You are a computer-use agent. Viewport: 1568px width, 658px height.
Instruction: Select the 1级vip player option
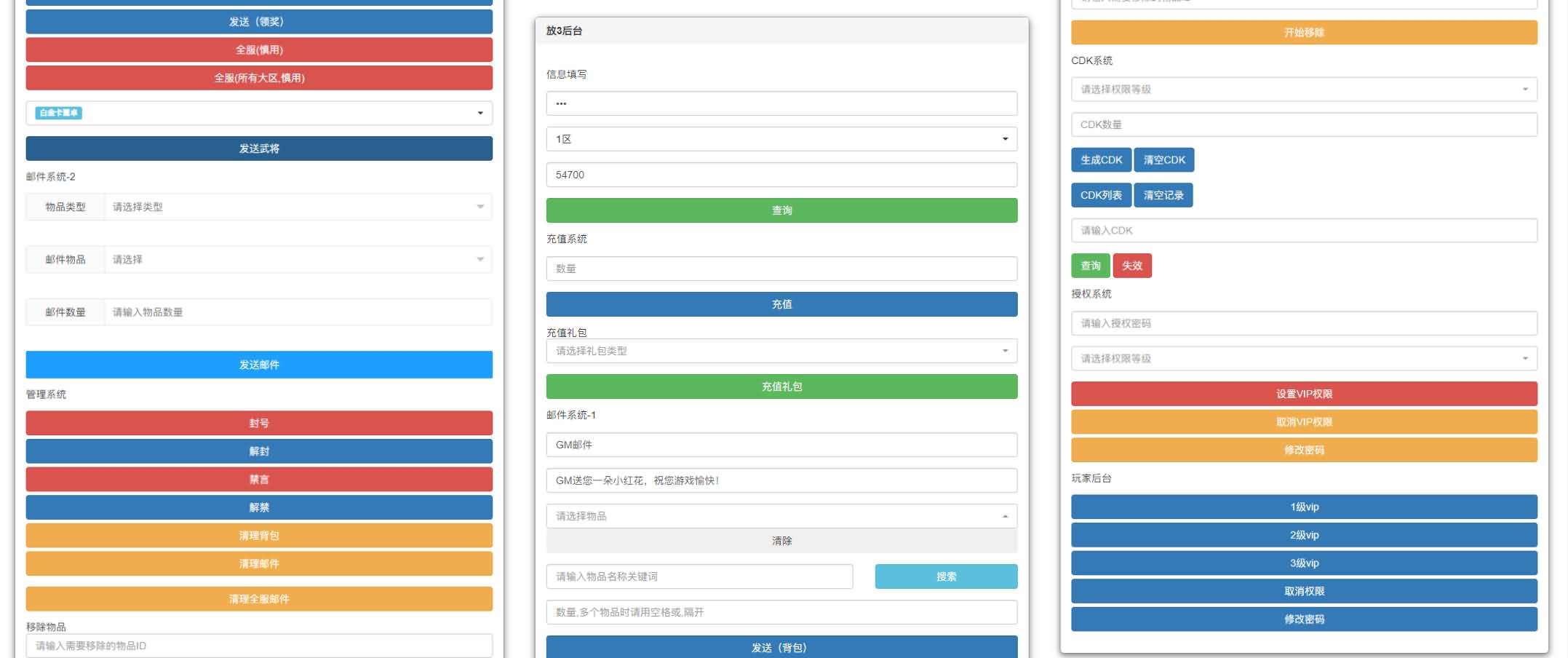(x=1303, y=507)
